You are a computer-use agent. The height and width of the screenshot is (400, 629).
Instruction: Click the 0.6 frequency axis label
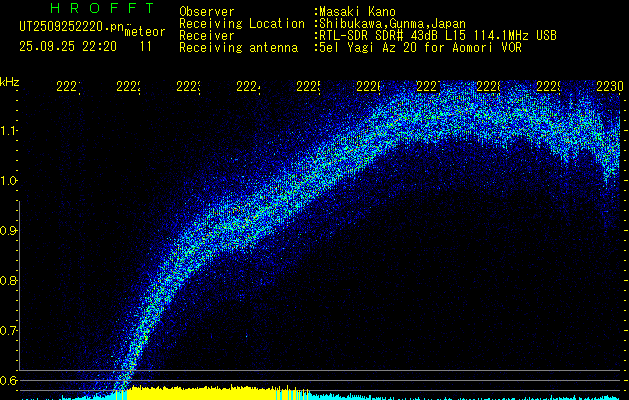point(9,380)
